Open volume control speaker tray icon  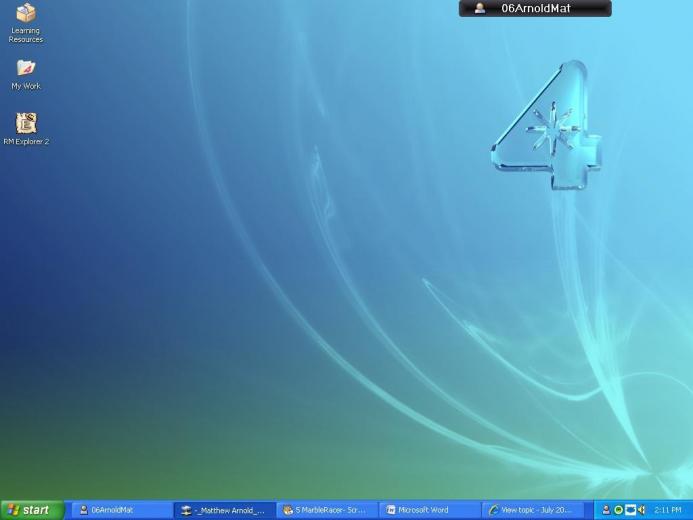click(x=642, y=510)
